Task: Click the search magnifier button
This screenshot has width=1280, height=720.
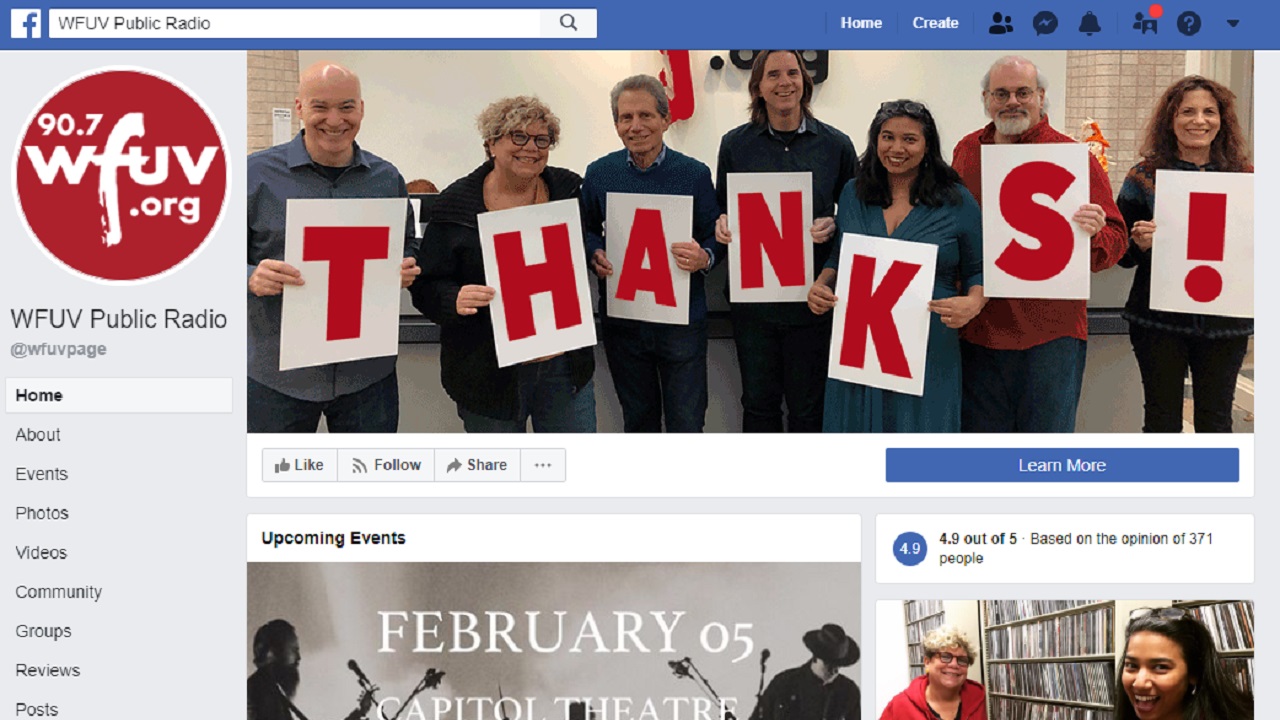Action: click(568, 23)
